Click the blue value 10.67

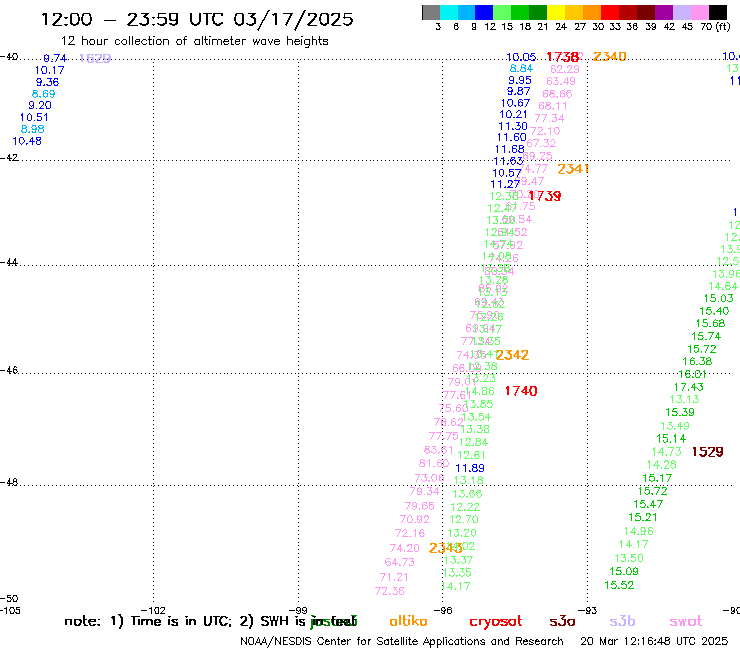point(515,103)
